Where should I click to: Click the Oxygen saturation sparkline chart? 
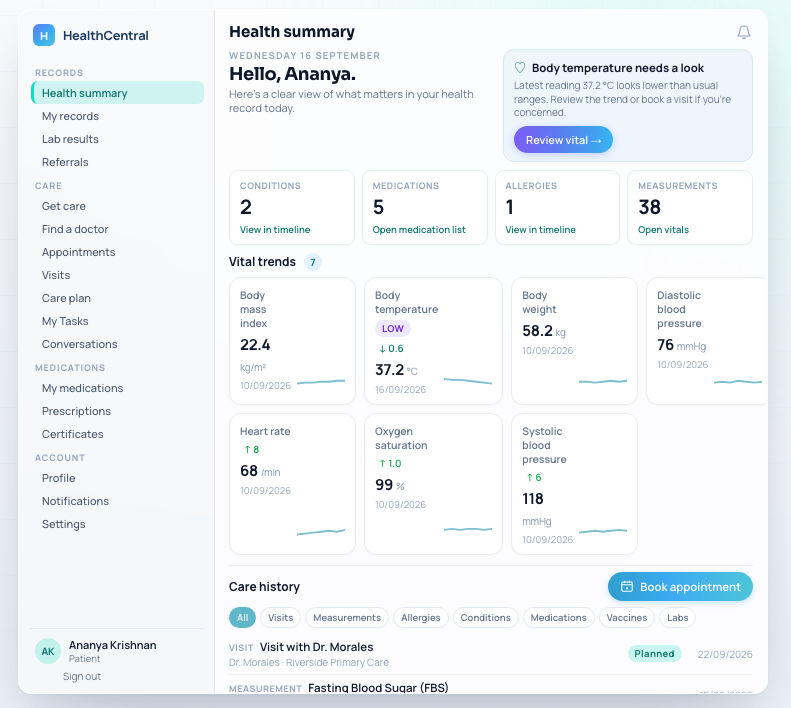pos(468,529)
